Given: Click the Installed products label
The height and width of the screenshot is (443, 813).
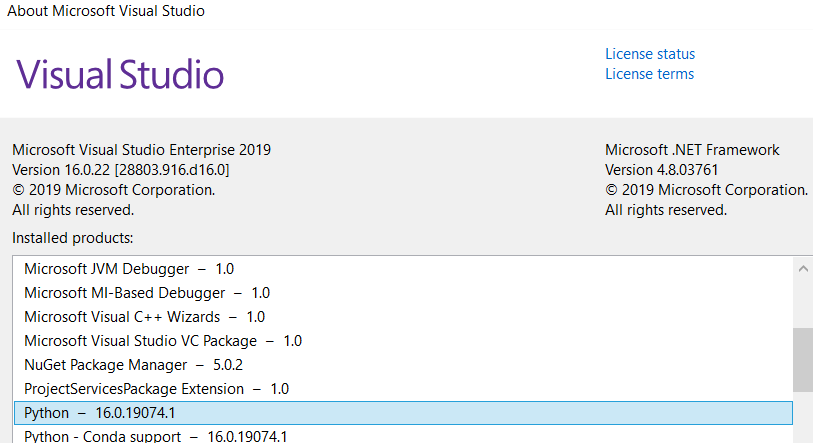Looking at the screenshot, I should coord(73,238).
